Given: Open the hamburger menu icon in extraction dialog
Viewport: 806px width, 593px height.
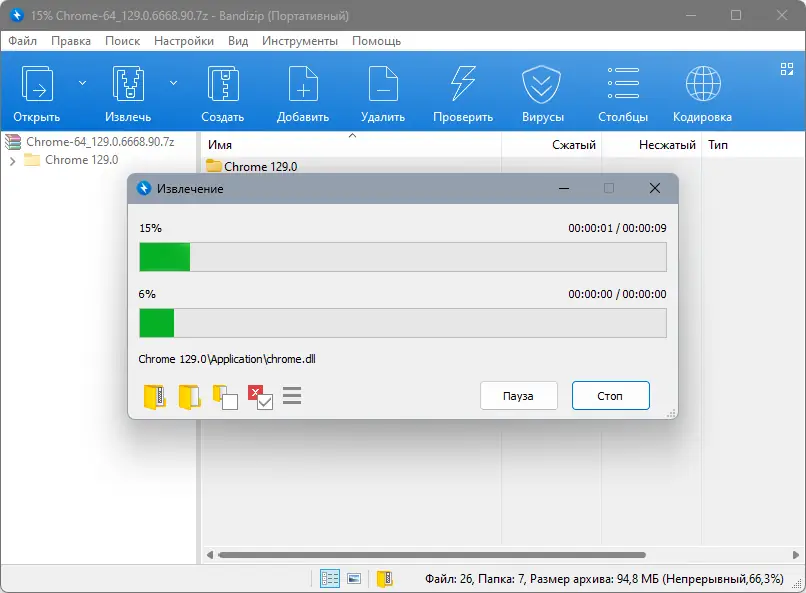Looking at the screenshot, I should coord(292,396).
